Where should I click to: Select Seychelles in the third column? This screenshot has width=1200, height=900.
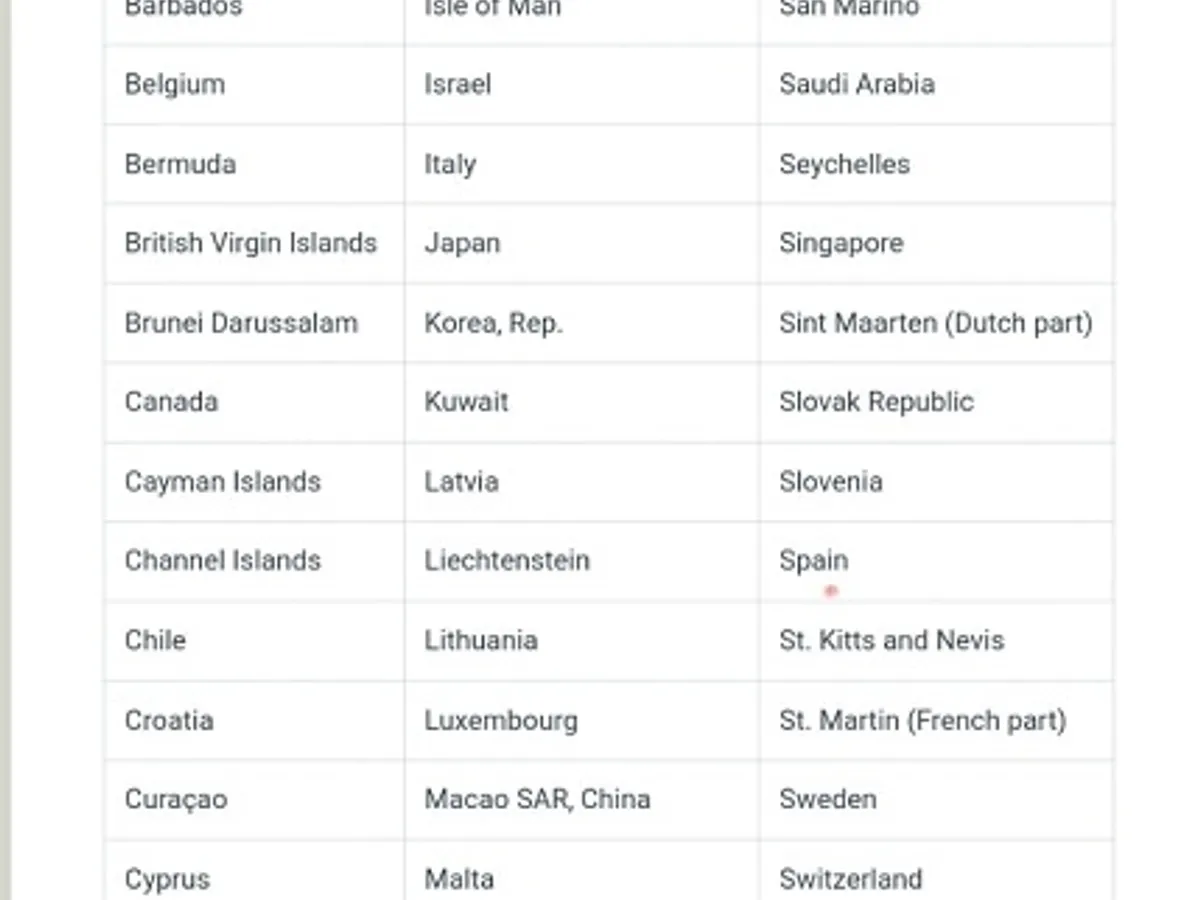[x=845, y=164]
